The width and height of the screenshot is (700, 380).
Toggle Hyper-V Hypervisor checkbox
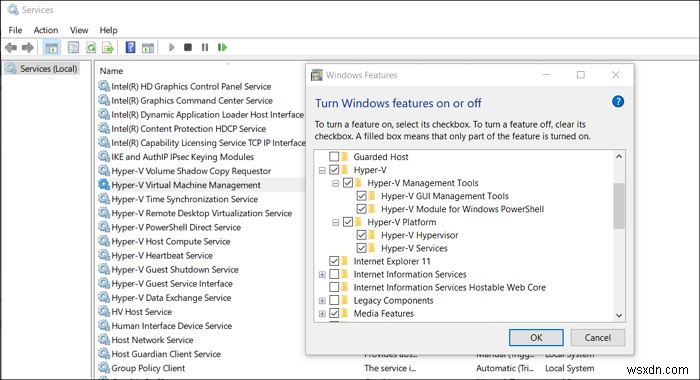click(x=362, y=235)
